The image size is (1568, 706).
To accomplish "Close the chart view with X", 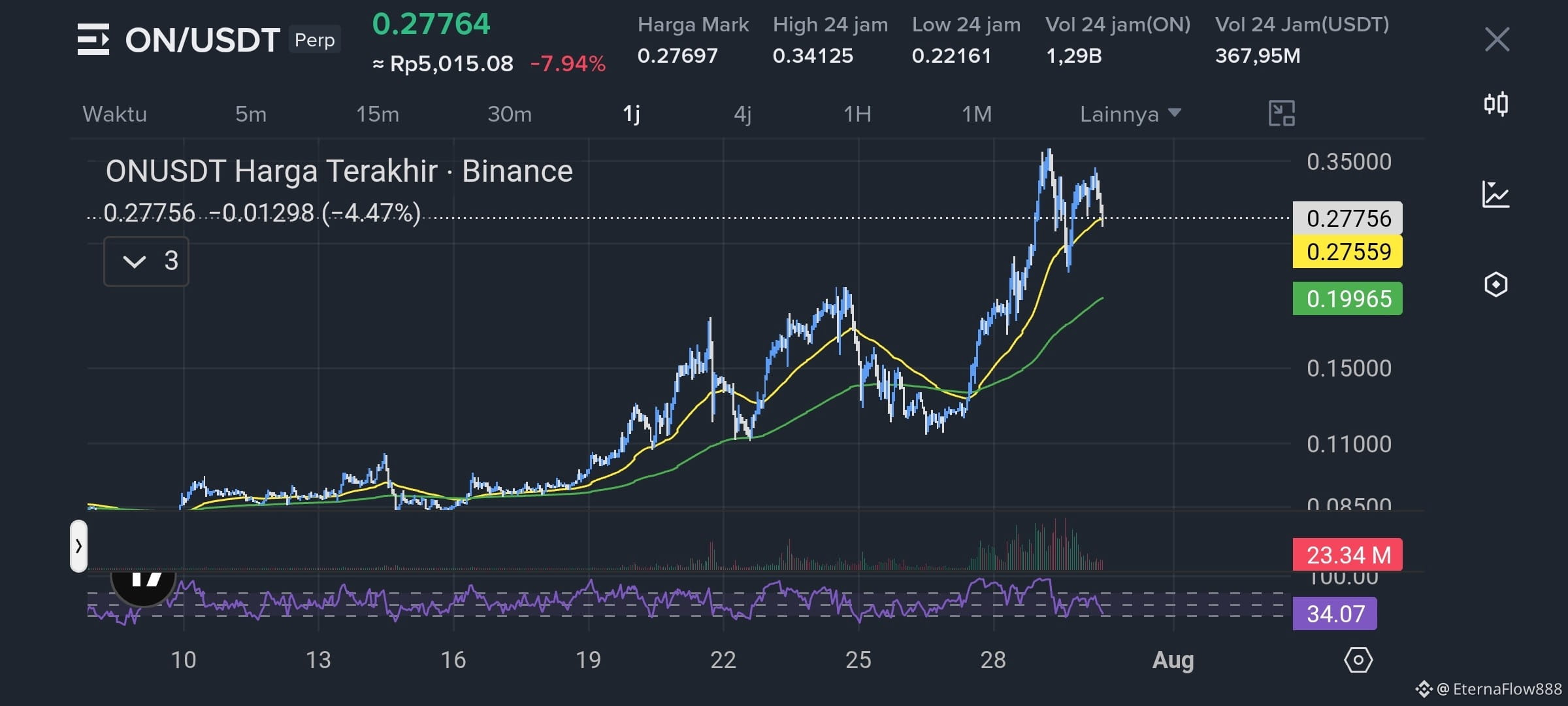I will click(1497, 39).
